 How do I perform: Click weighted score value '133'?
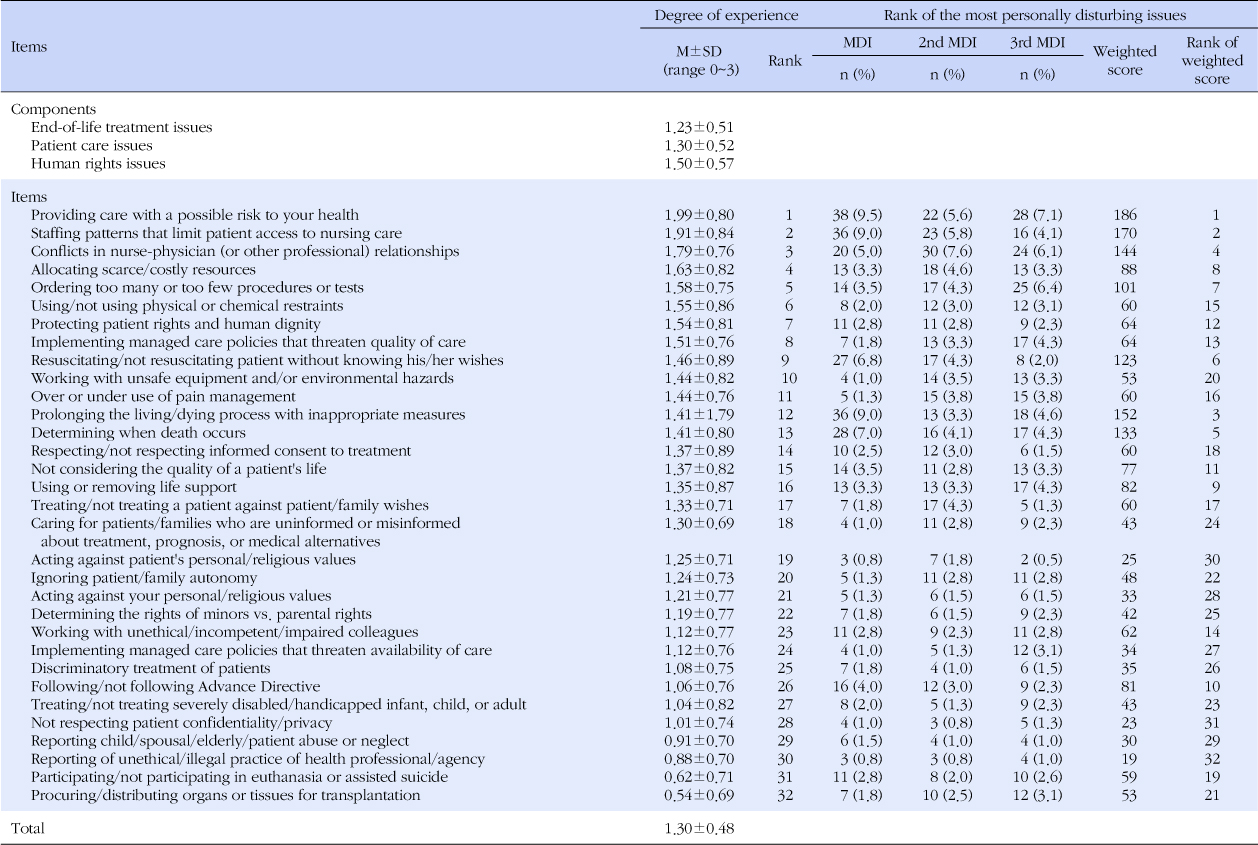[1125, 431]
